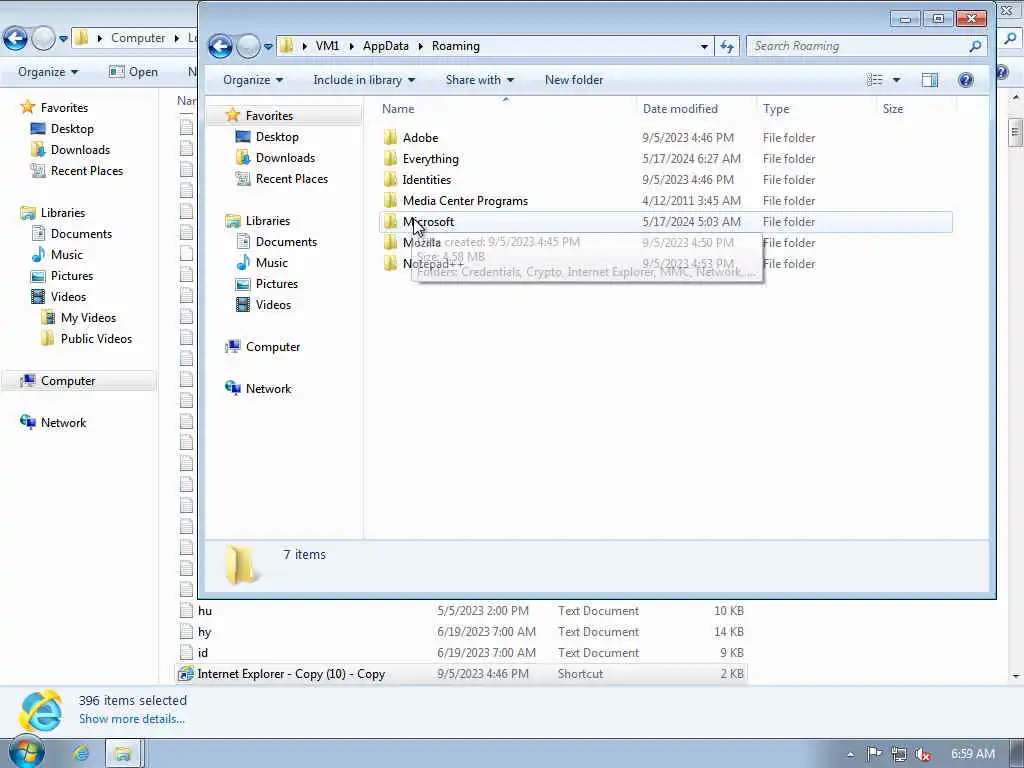Click Back arrow in background Explorer window
The image size is (1024, 768).
click(15, 39)
